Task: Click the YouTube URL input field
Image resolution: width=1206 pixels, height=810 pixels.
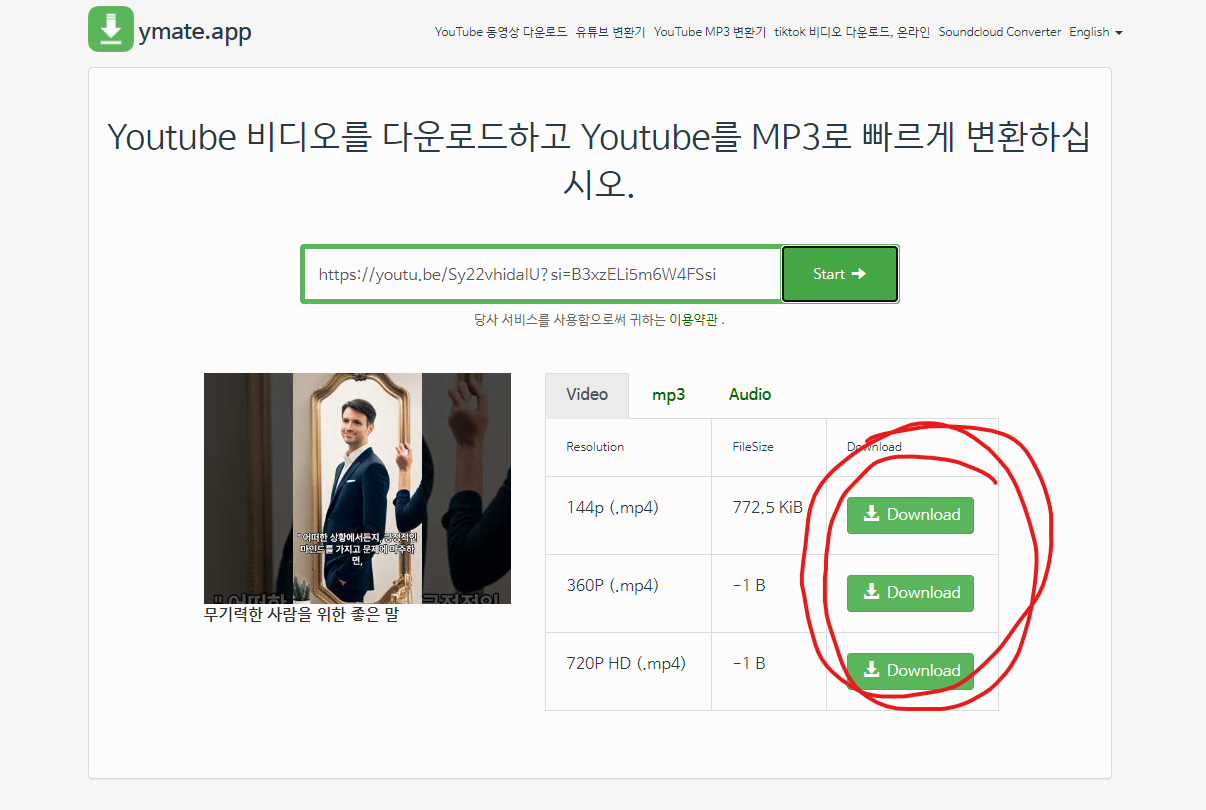Action: (541, 274)
